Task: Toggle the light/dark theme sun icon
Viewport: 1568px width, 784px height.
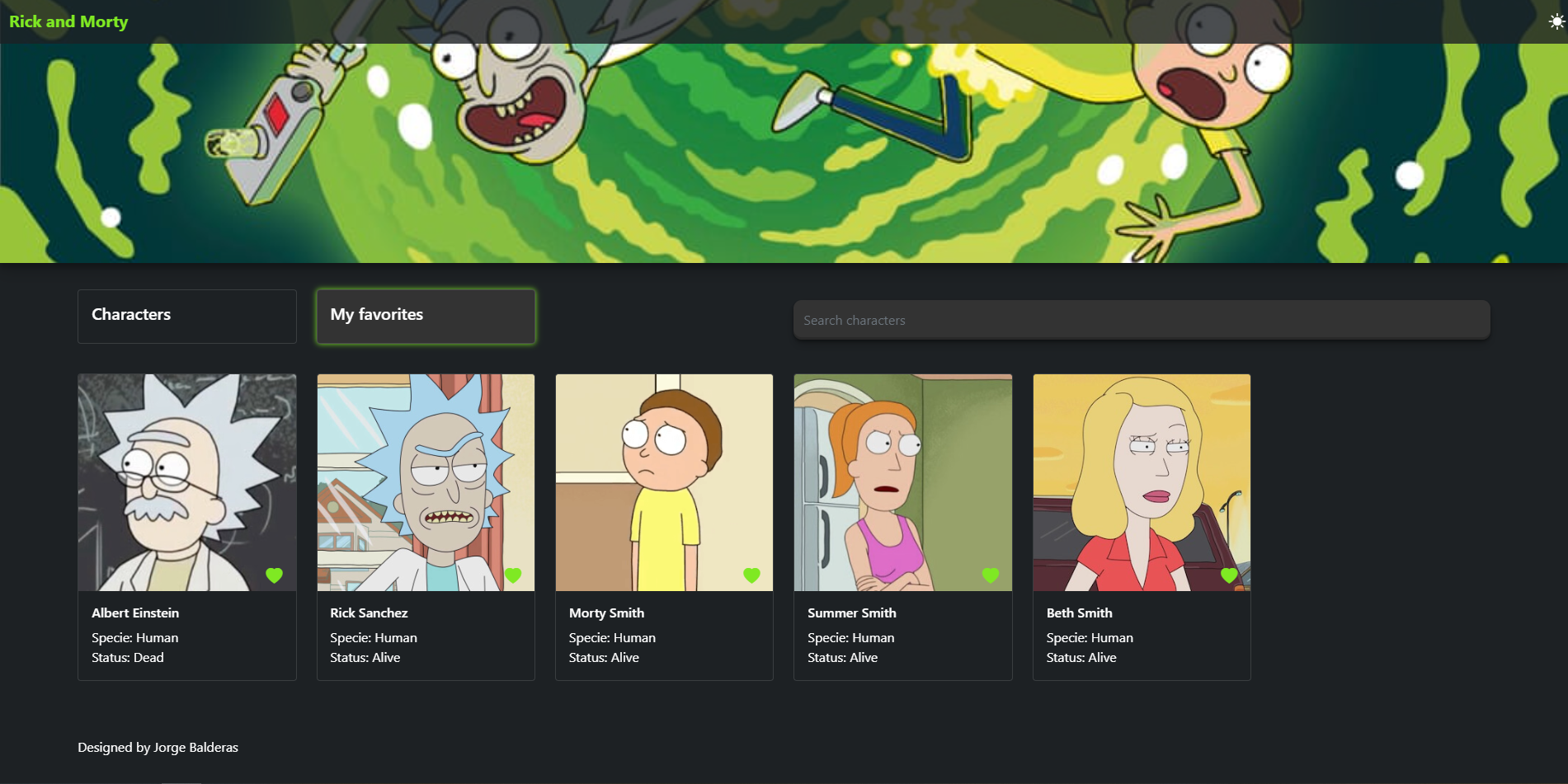Action: (x=1556, y=21)
